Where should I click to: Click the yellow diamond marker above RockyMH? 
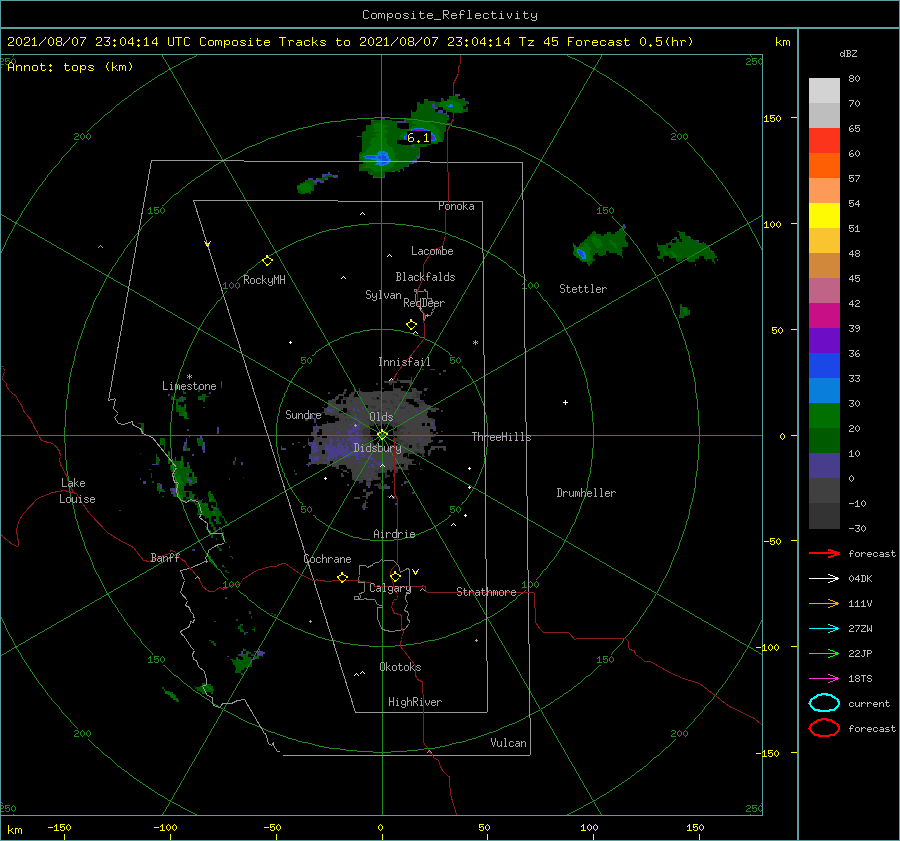[x=267, y=261]
